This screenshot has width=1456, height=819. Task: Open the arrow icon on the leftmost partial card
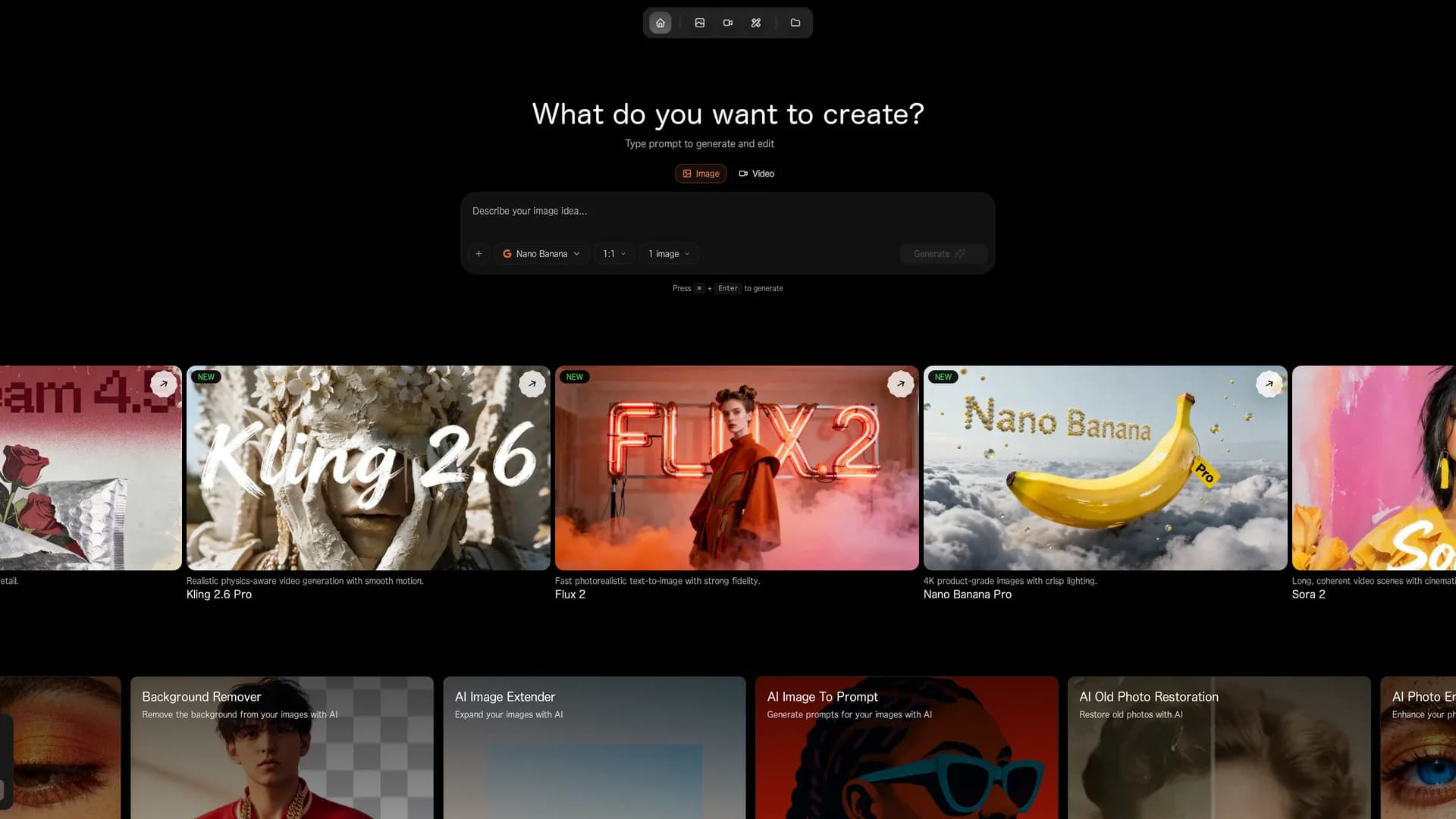pyautogui.click(x=164, y=384)
